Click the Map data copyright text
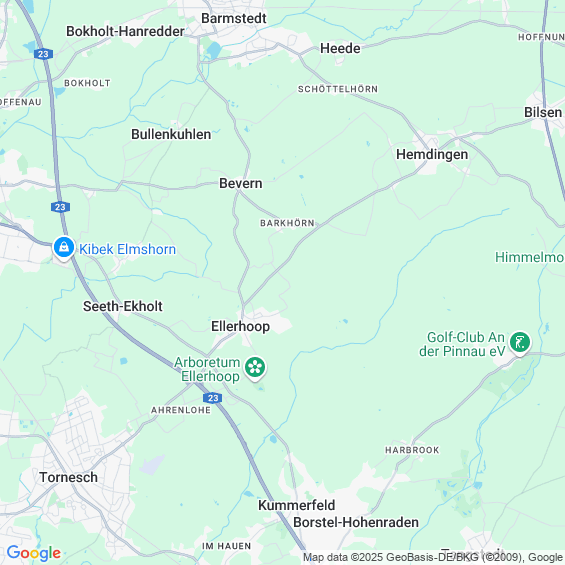The height and width of the screenshot is (565, 565). click(433, 557)
